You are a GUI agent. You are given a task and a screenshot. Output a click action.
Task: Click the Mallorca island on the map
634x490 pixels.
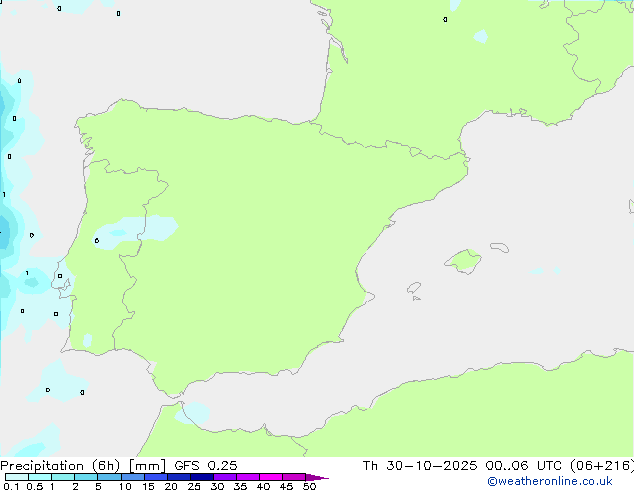(463, 261)
